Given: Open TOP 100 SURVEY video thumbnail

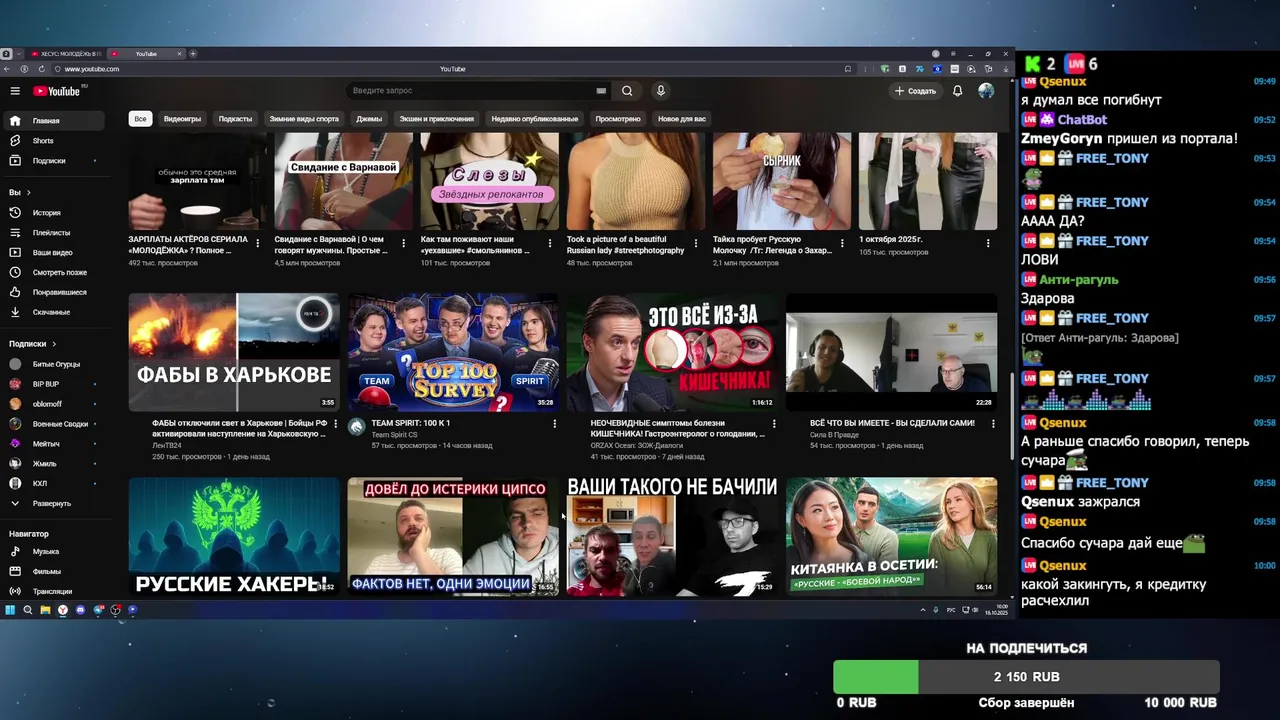Looking at the screenshot, I should (x=452, y=352).
